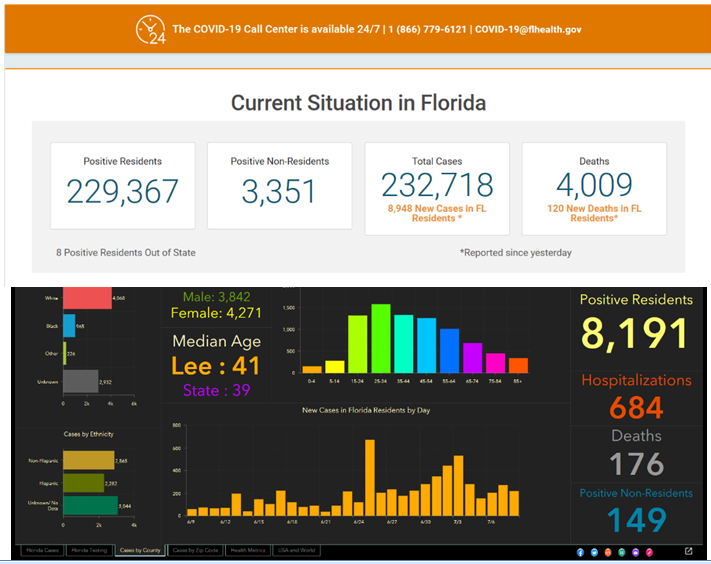
Task: Select the Total Cases card
Action: [437, 189]
